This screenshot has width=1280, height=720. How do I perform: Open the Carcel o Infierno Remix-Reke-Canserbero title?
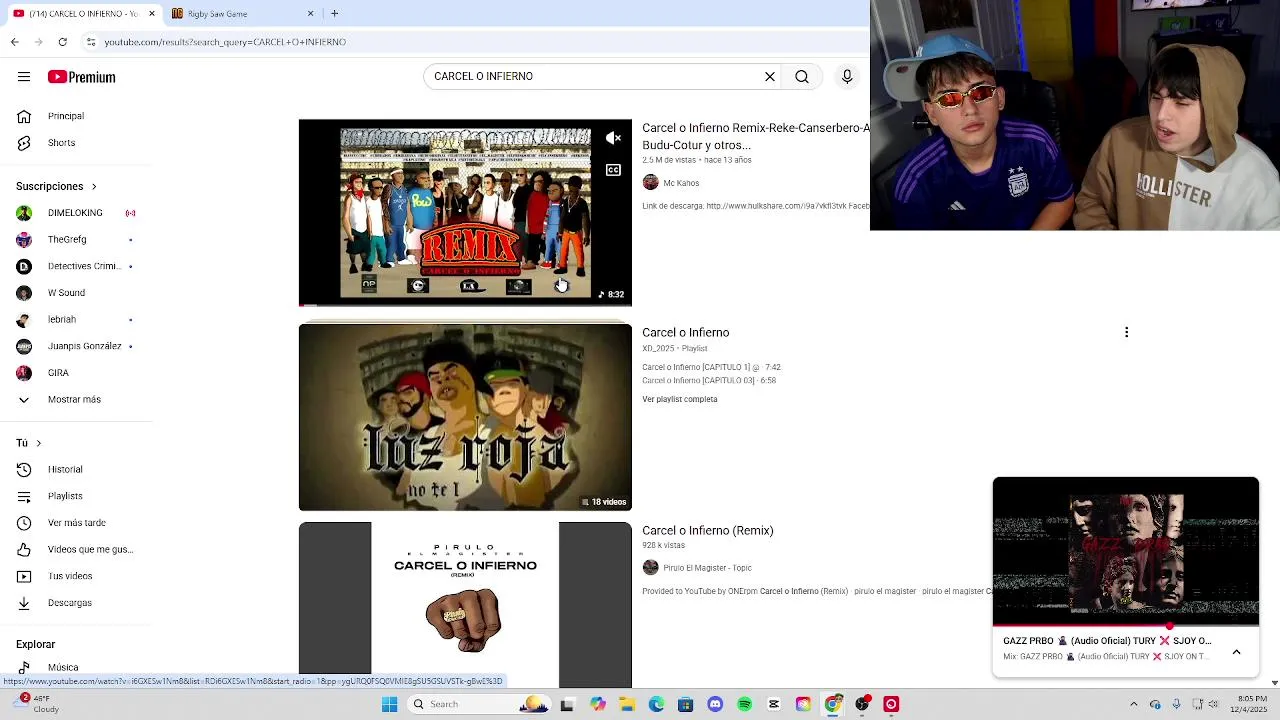tap(755, 136)
